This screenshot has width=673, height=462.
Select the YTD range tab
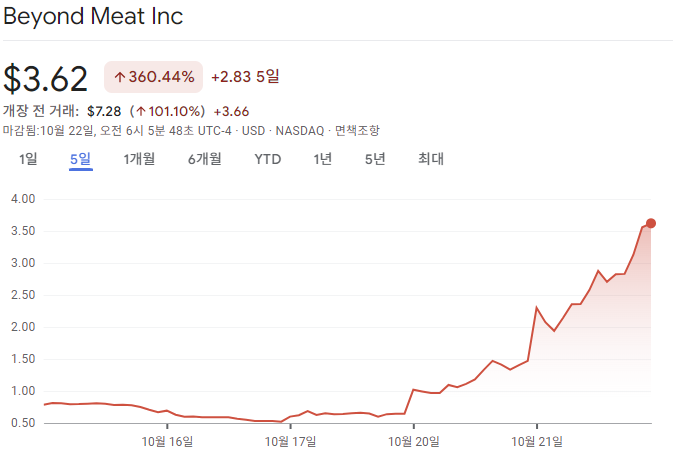pyautogui.click(x=267, y=159)
